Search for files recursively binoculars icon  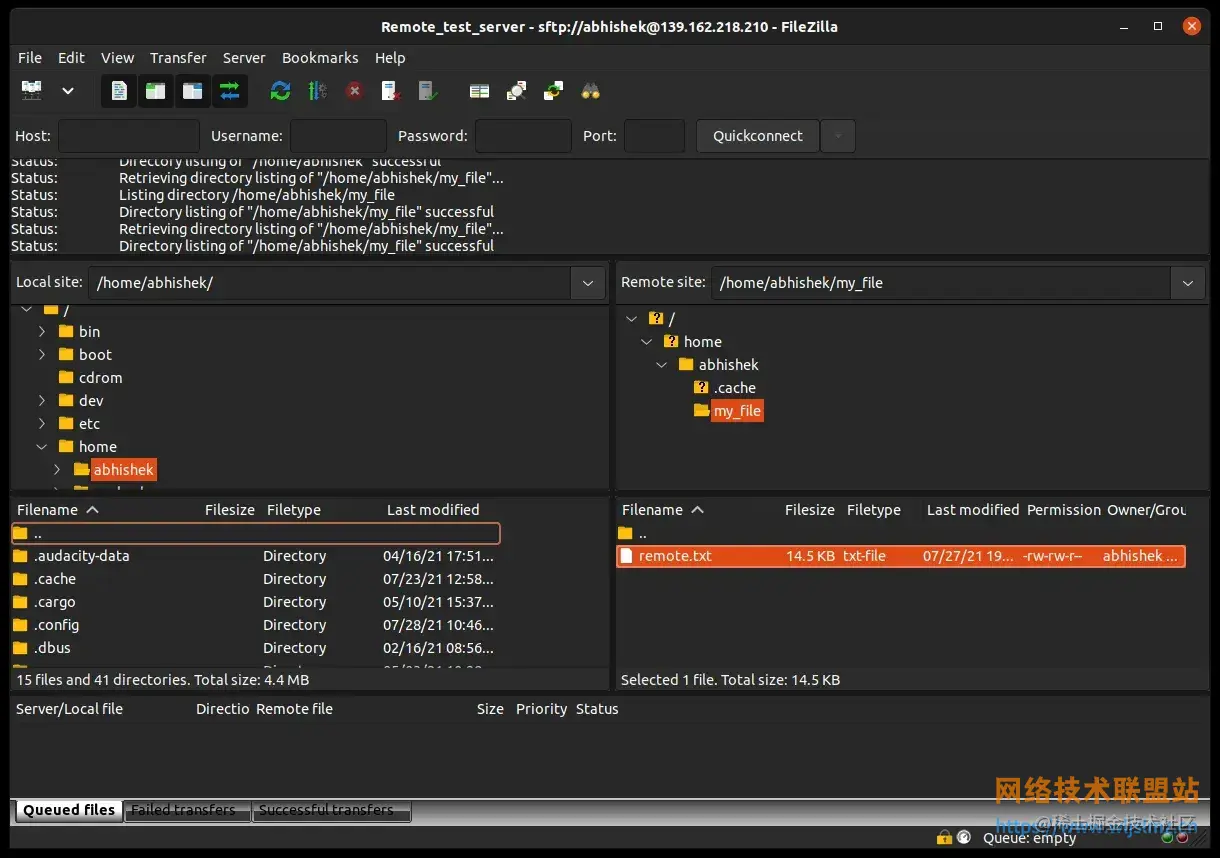591,91
